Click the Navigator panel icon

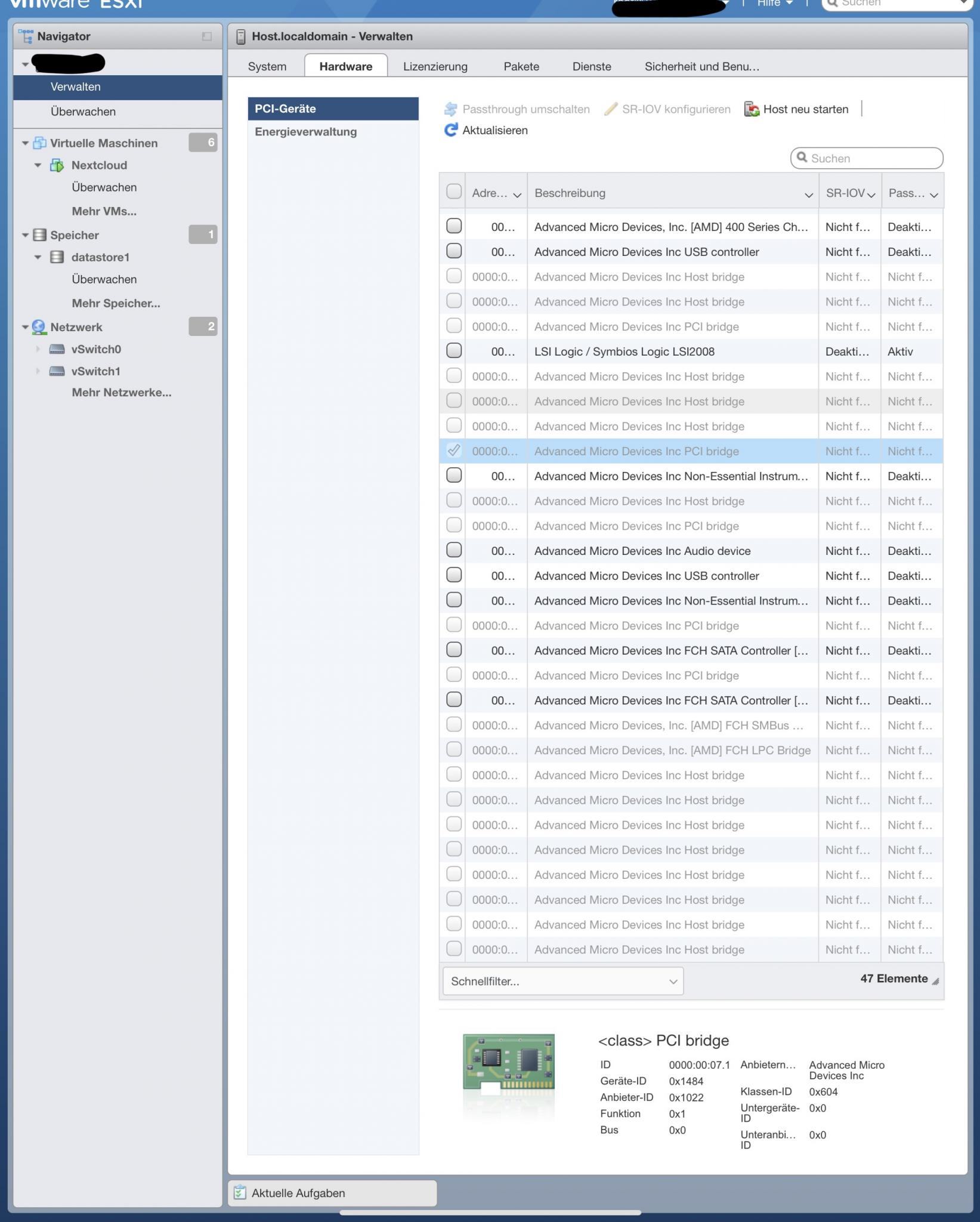tap(26, 36)
